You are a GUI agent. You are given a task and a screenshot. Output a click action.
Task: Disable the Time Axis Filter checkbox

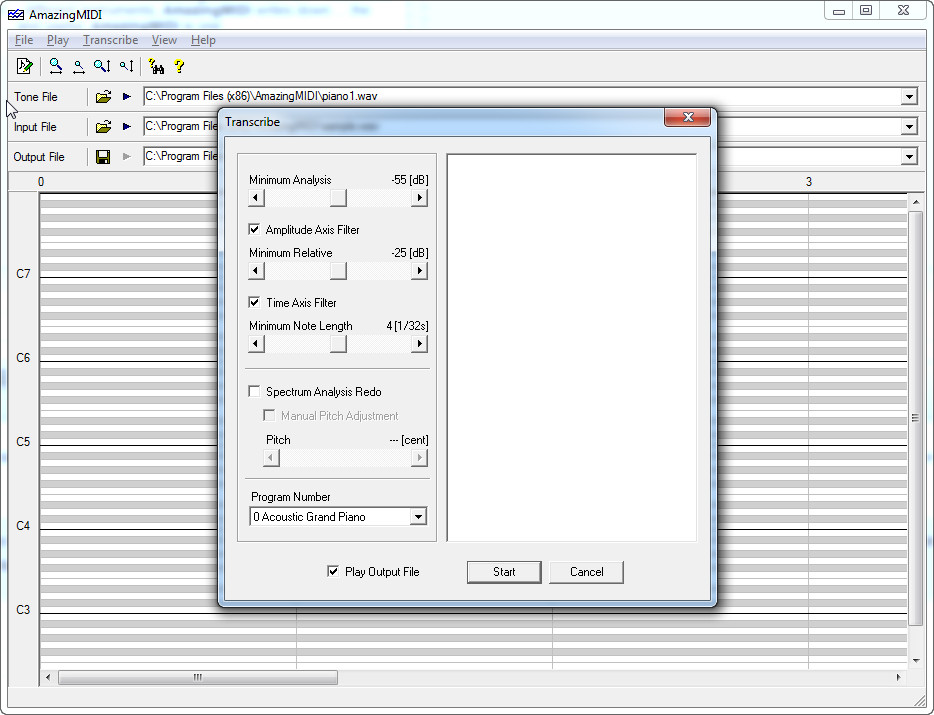tap(254, 302)
